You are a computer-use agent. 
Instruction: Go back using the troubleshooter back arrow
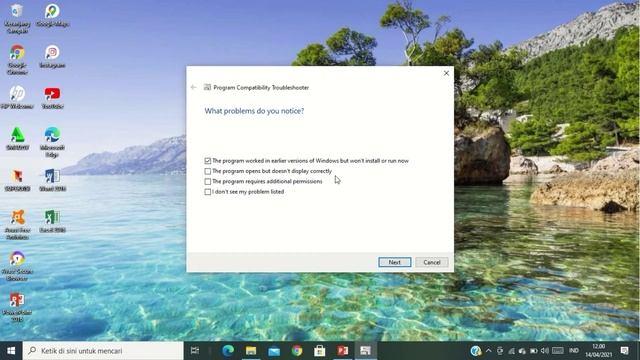pos(193,87)
